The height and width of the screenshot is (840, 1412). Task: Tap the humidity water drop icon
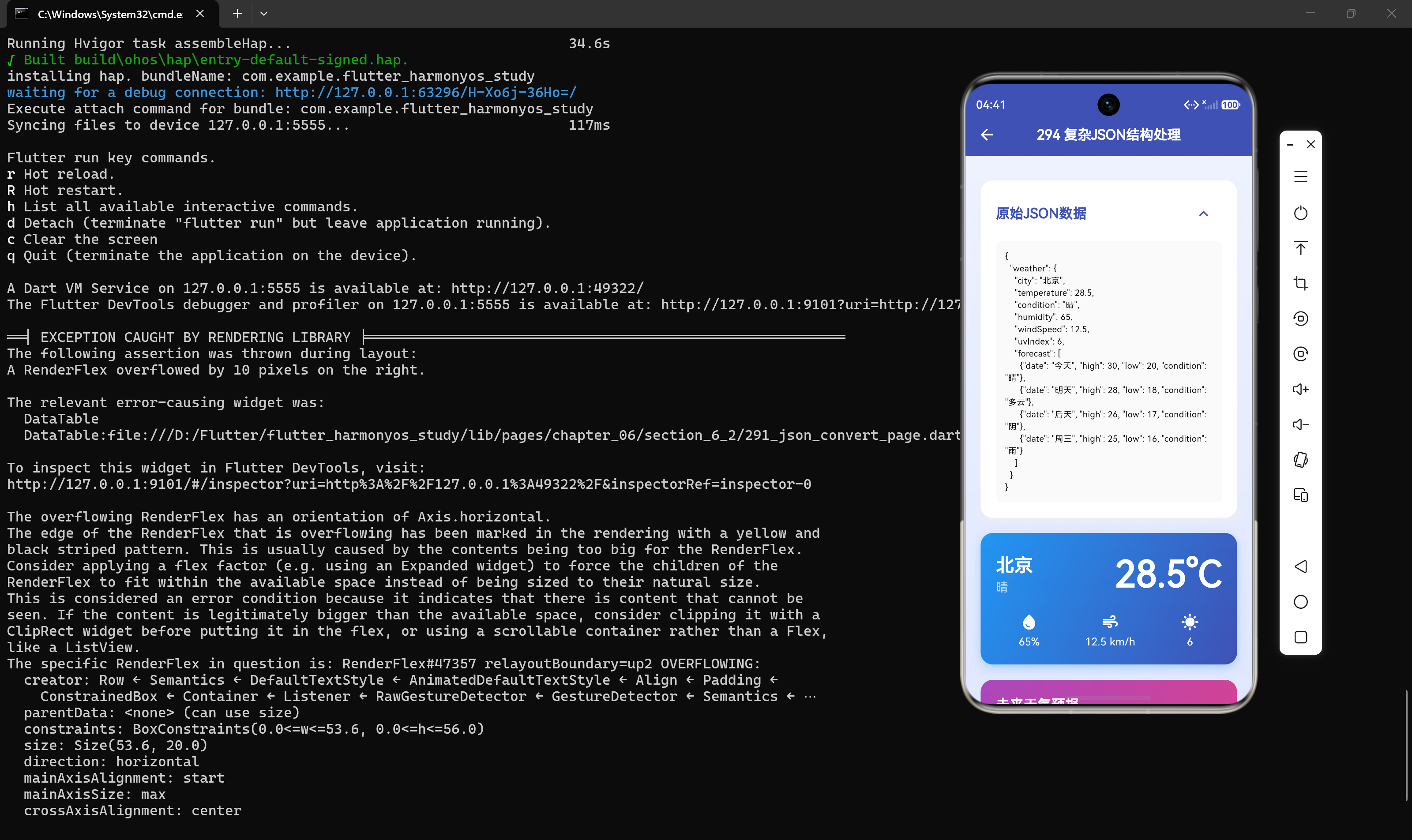click(1029, 622)
